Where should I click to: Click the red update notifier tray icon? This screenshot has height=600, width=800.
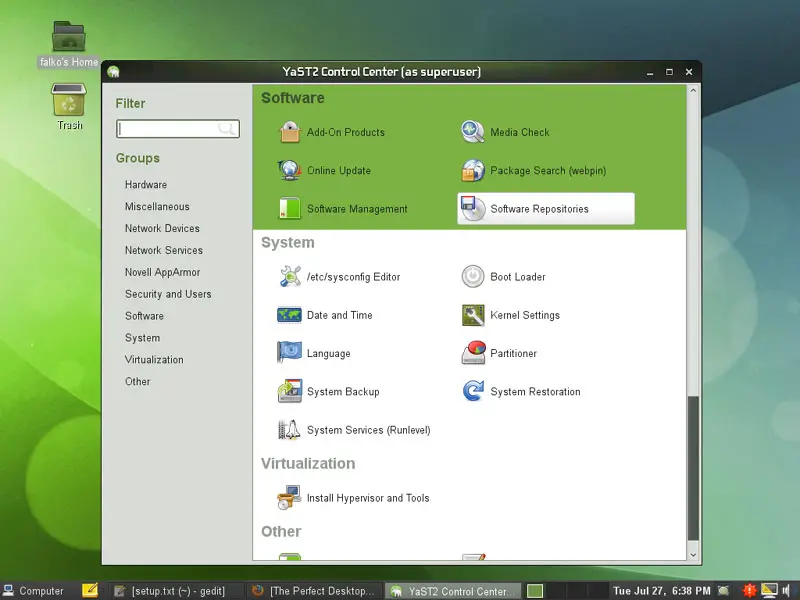749,591
